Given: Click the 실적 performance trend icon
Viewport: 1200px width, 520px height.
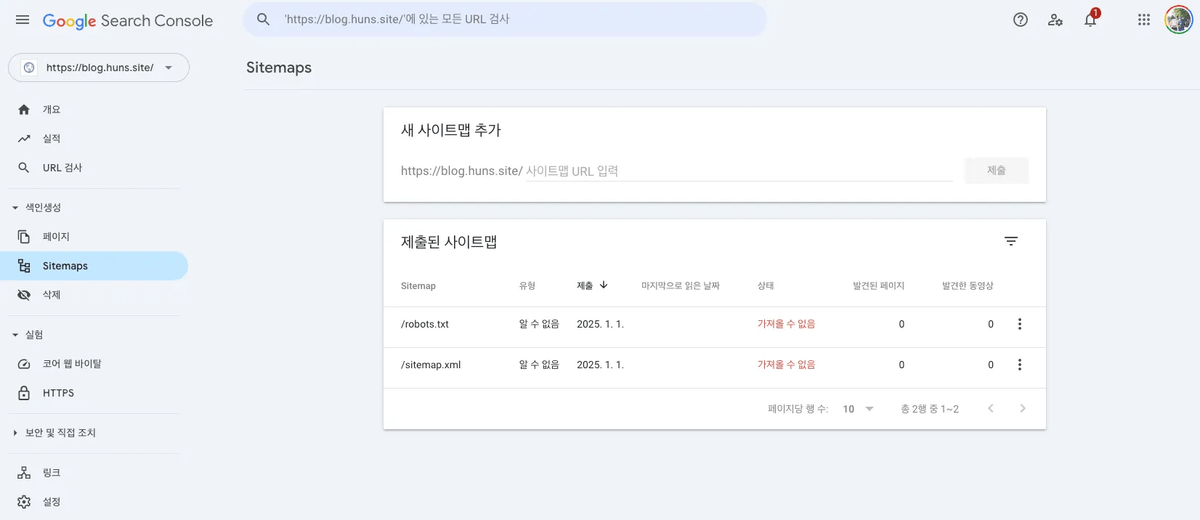Looking at the screenshot, I should tap(24, 138).
